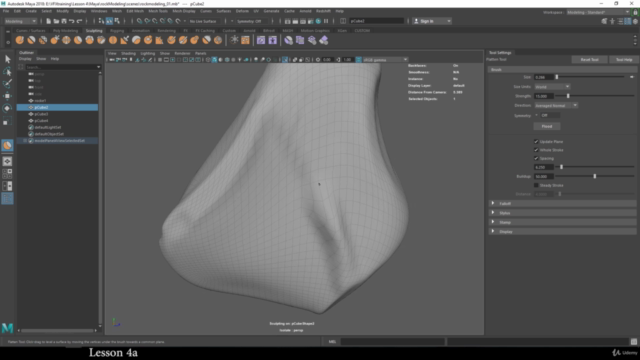Image resolution: width=640 pixels, height=360 pixels.
Task: Open the Symmetry: Off dropdown in status line
Action: [x=252, y=21]
